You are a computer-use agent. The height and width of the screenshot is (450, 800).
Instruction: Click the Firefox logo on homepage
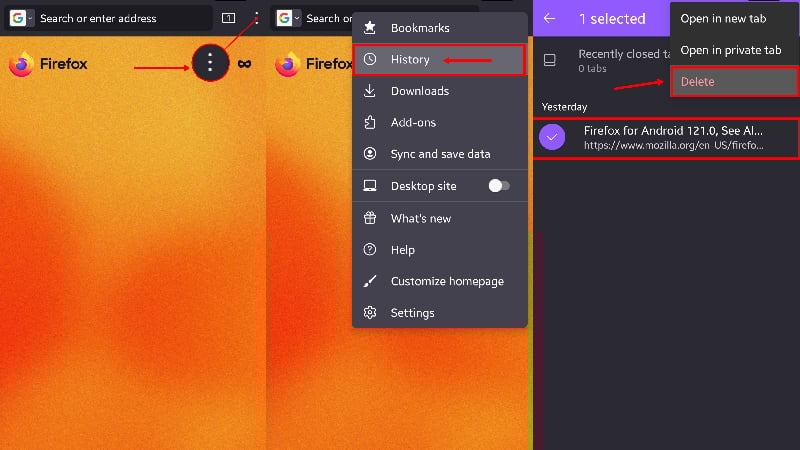pyautogui.click(x=21, y=64)
